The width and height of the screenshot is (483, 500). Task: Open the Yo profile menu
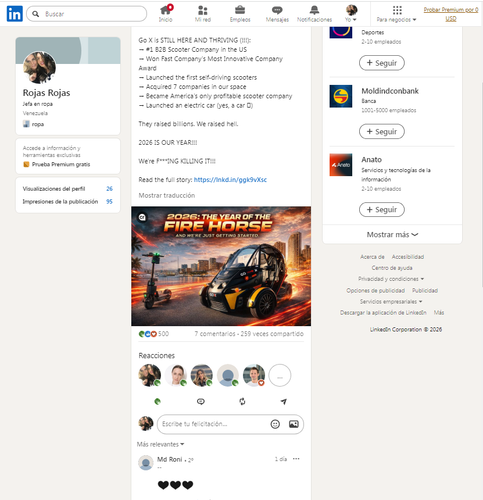pyautogui.click(x=351, y=14)
